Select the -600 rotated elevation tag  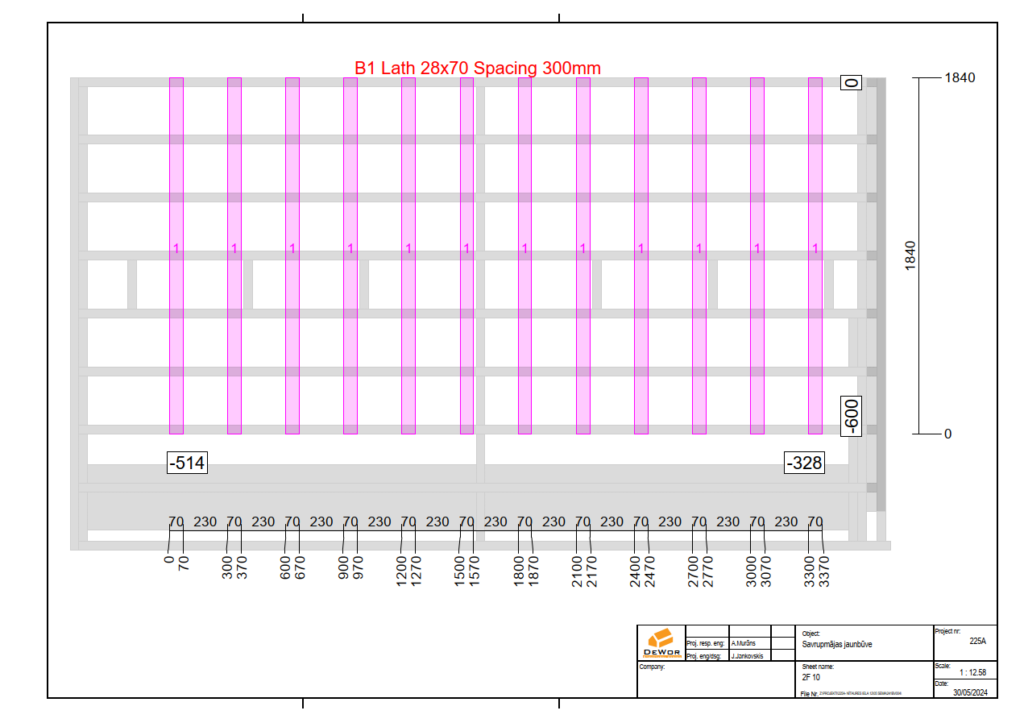tap(851, 415)
